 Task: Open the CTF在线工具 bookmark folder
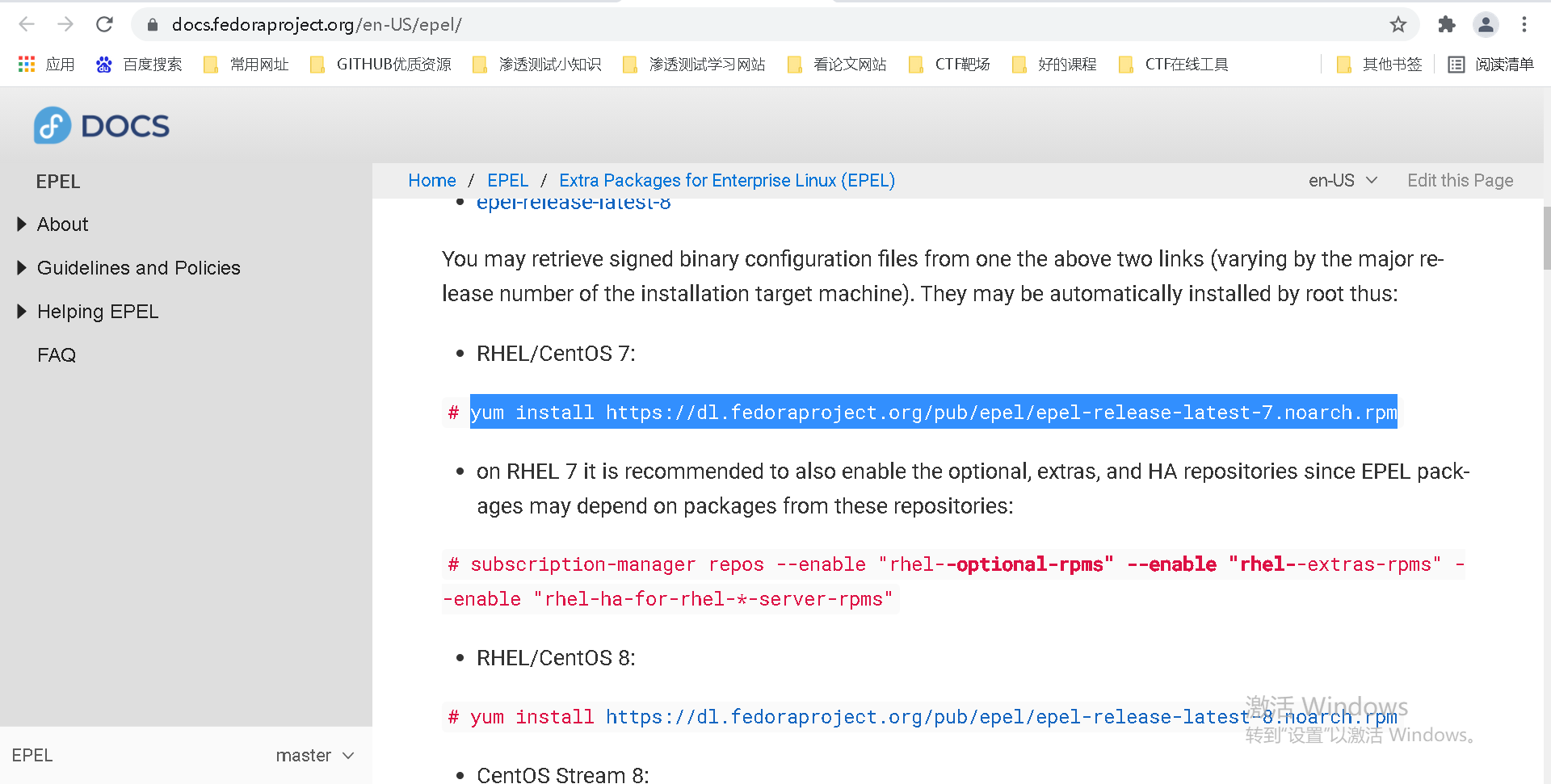coord(1173,65)
